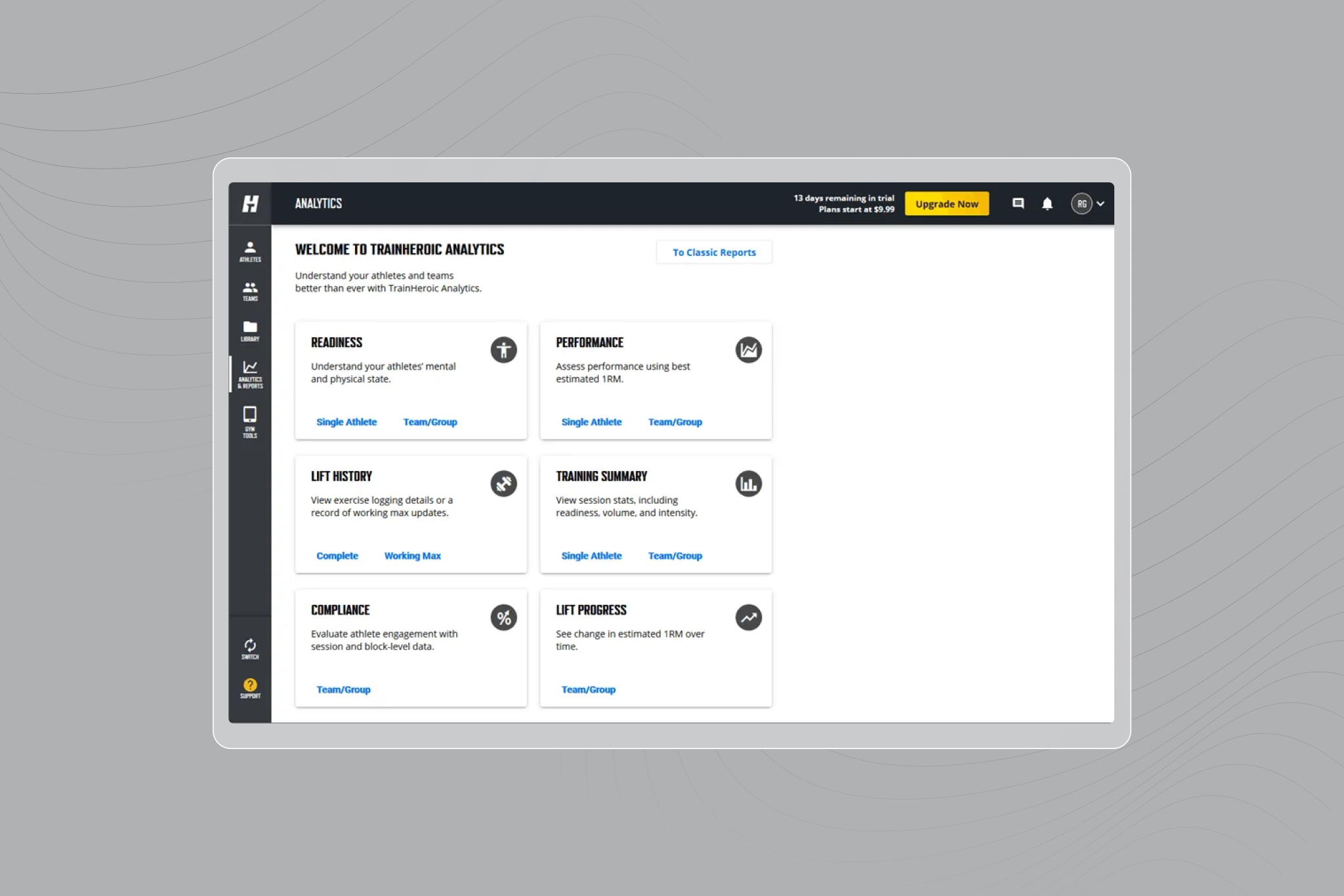1344x896 pixels.
Task: Open notifications bell
Action: point(1047,203)
